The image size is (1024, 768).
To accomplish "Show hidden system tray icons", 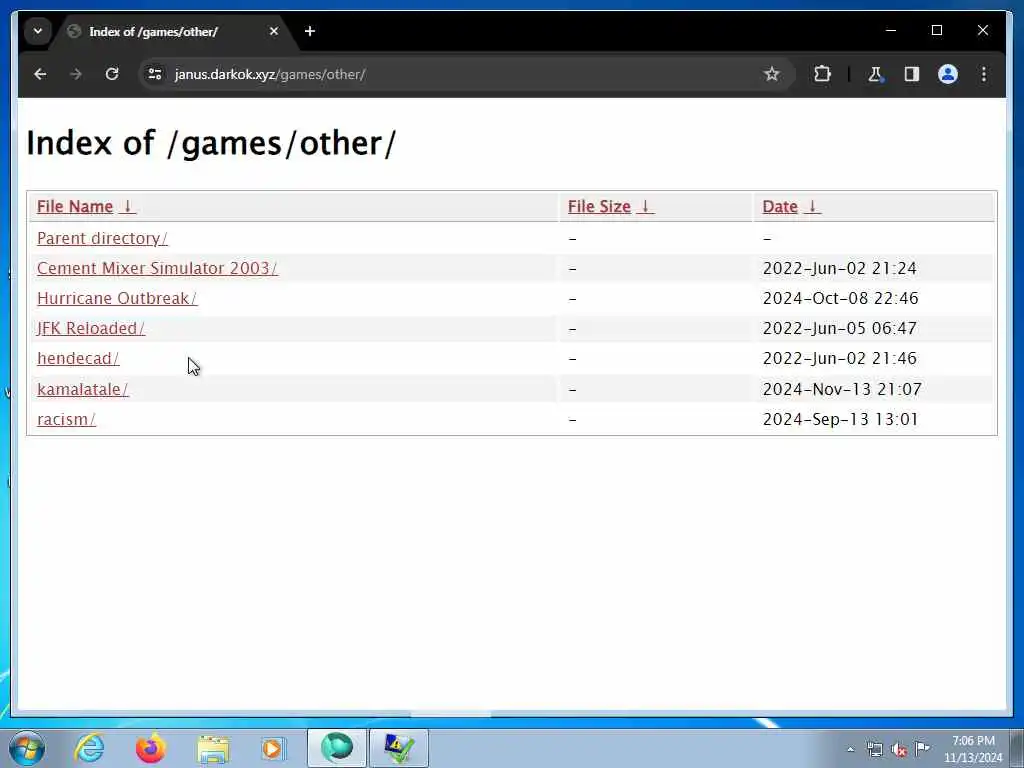I will coord(850,749).
